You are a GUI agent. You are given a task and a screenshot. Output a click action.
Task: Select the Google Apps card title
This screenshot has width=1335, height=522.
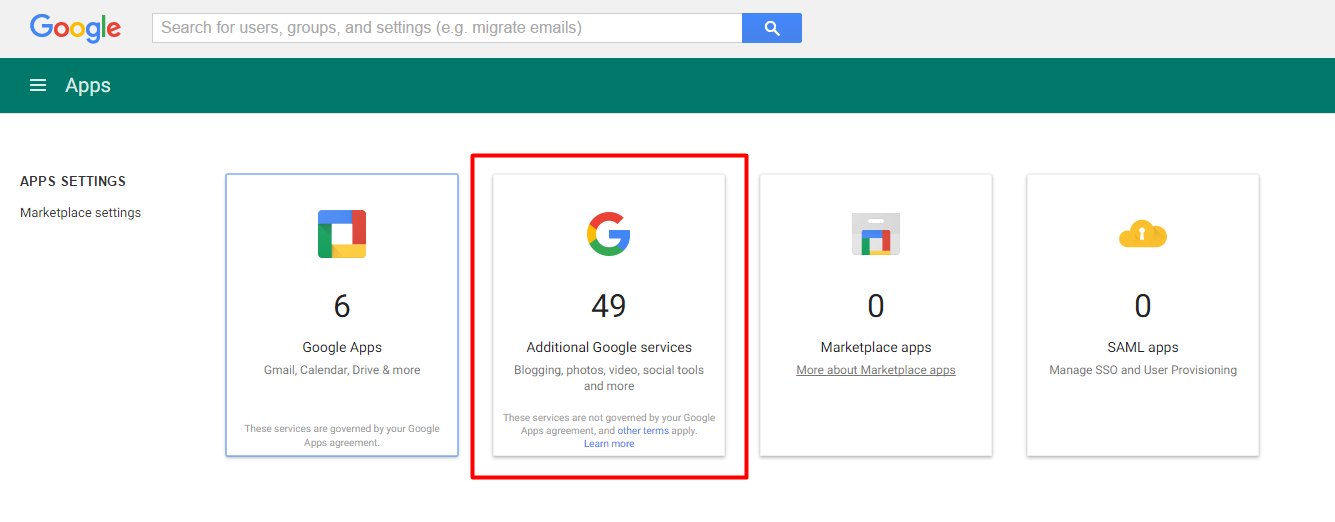[x=342, y=348]
